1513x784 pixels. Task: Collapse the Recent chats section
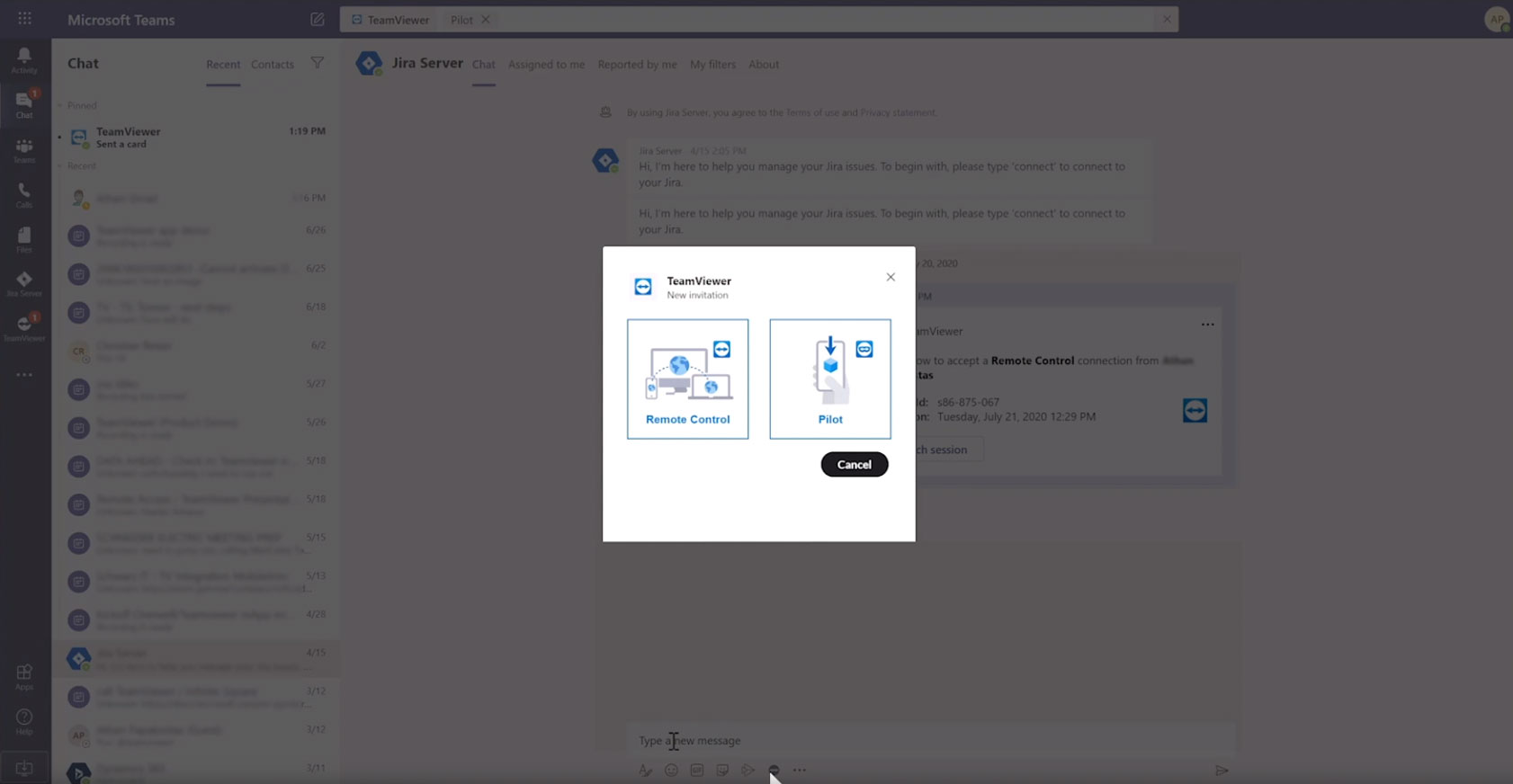coord(60,166)
